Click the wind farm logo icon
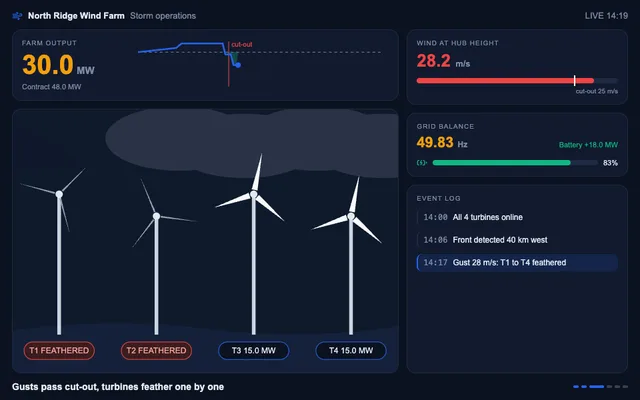640x400 pixels. point(17,16)
